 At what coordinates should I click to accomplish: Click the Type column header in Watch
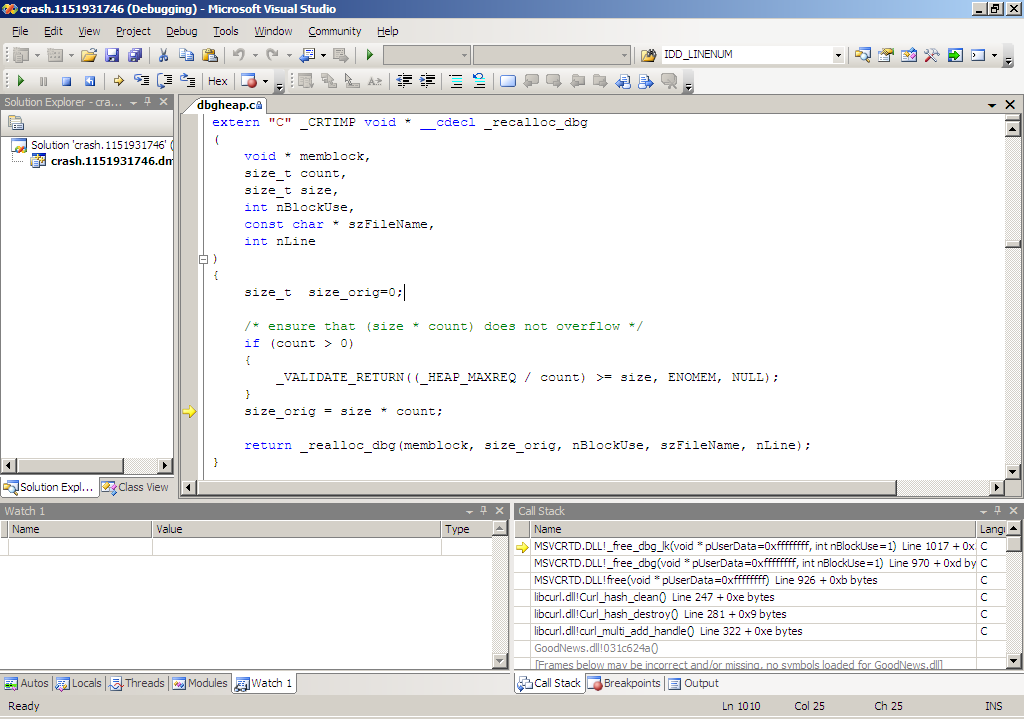click(x=466, y=529)
